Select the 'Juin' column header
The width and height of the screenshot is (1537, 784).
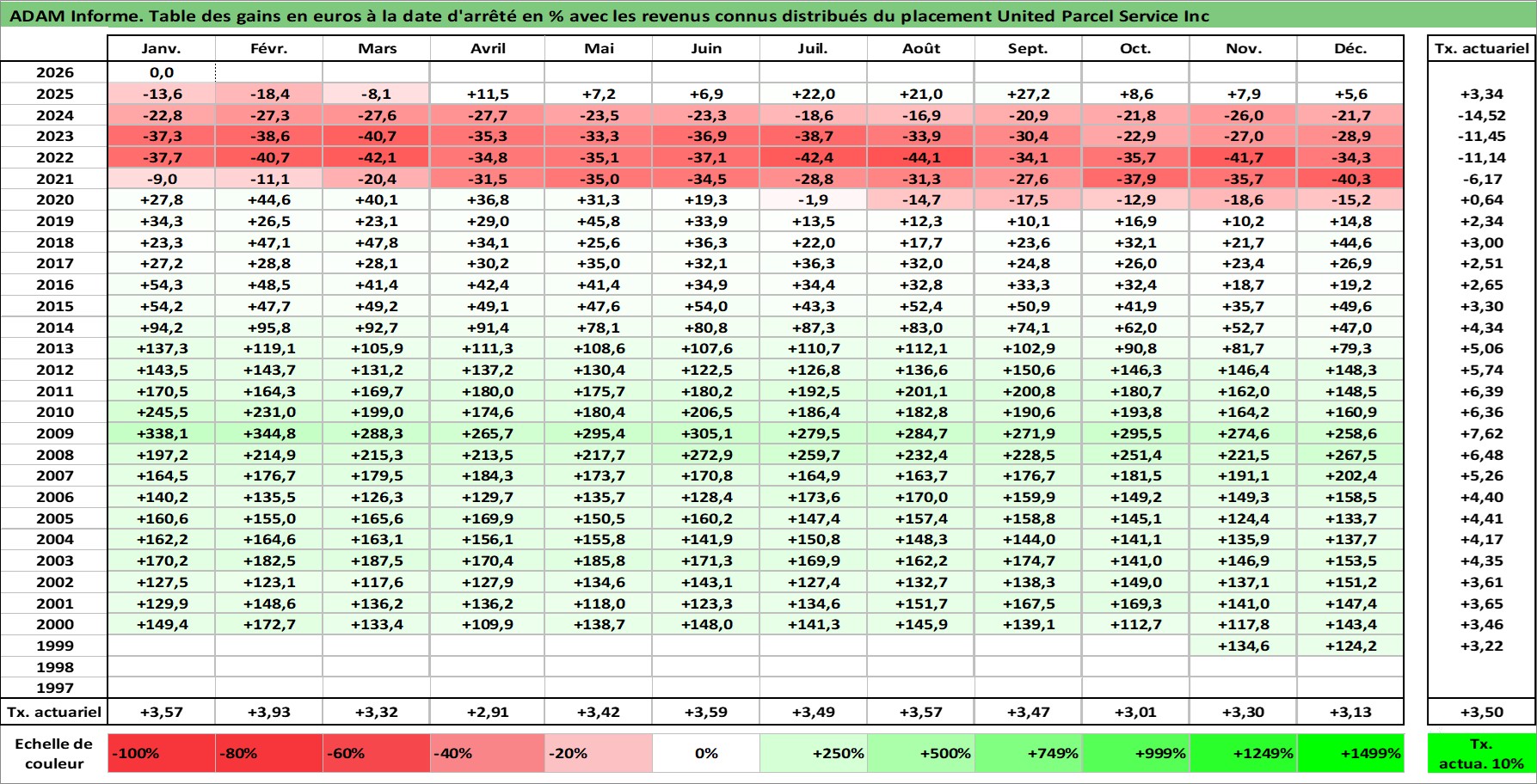706,48
